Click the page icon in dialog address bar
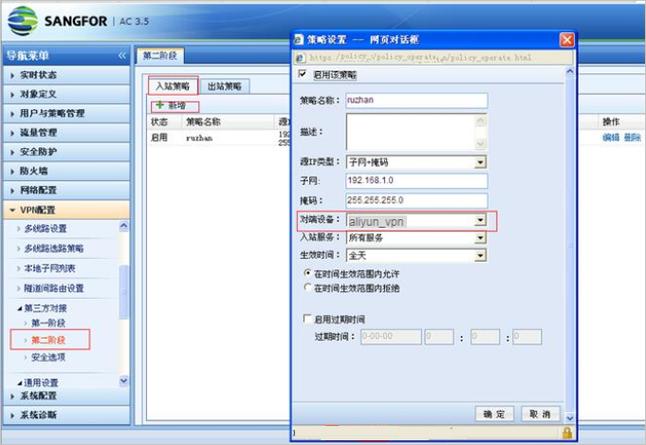This screenshot has width=646, height=445. click(x=300, y=58)
